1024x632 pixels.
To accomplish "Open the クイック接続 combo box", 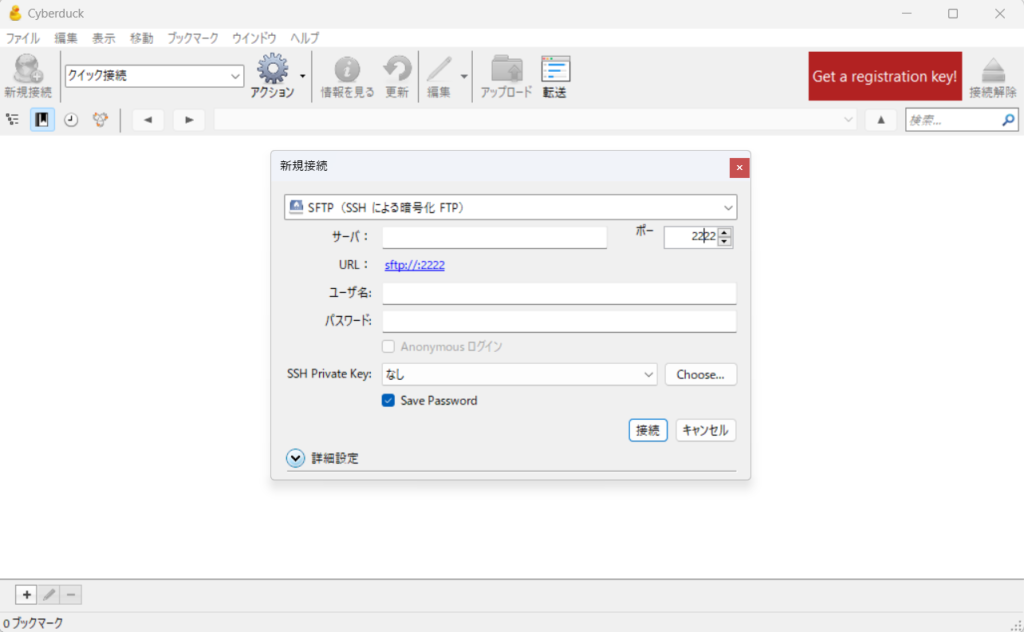I will pyautogui.click(x=155, y=76).
